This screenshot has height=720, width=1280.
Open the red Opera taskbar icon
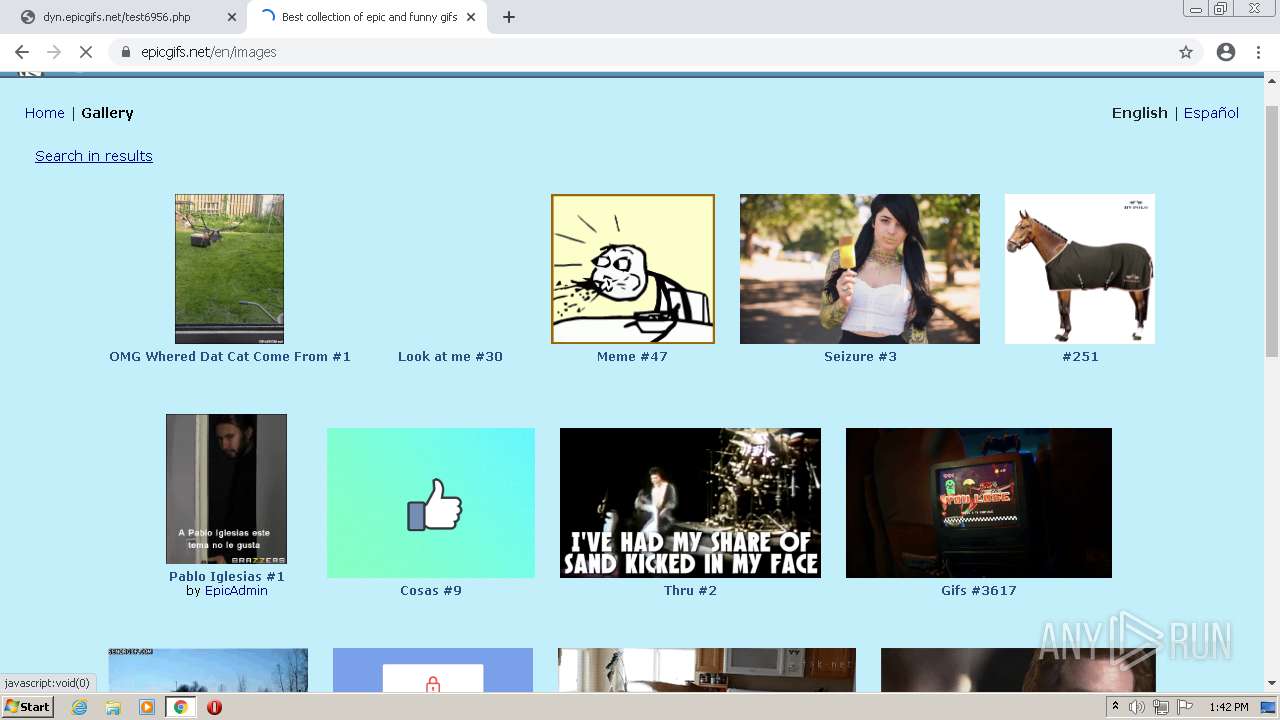(214, 707)
